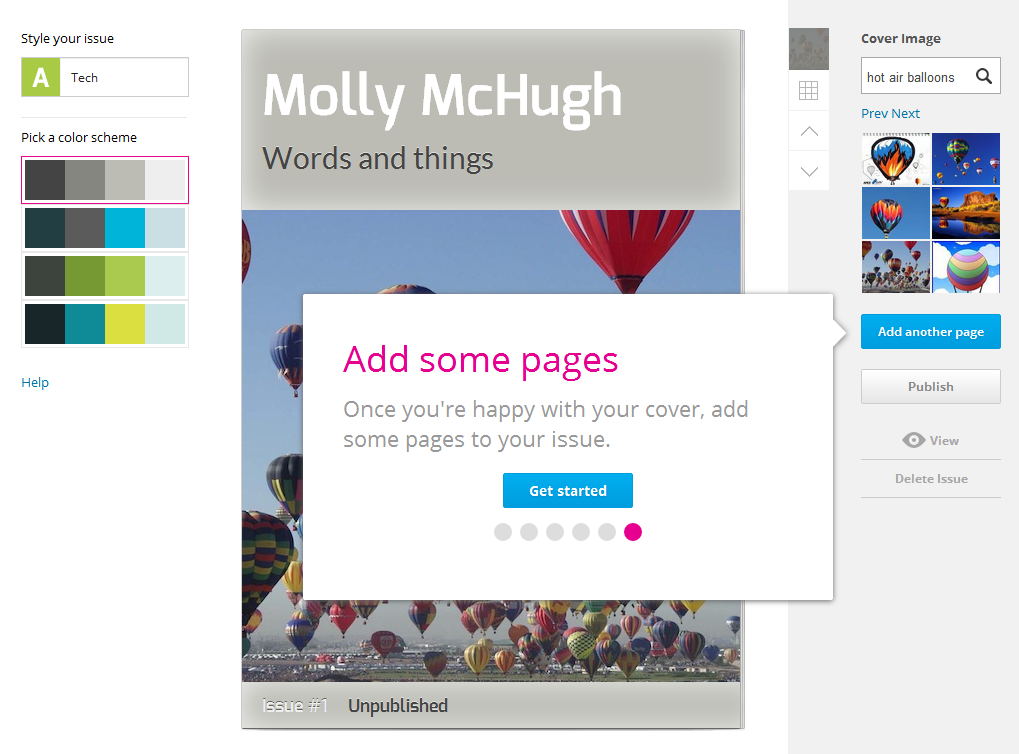Choose the desert mesa reflection thumbnail
This screenshot has width=1019, height=754.
point(966,213)
